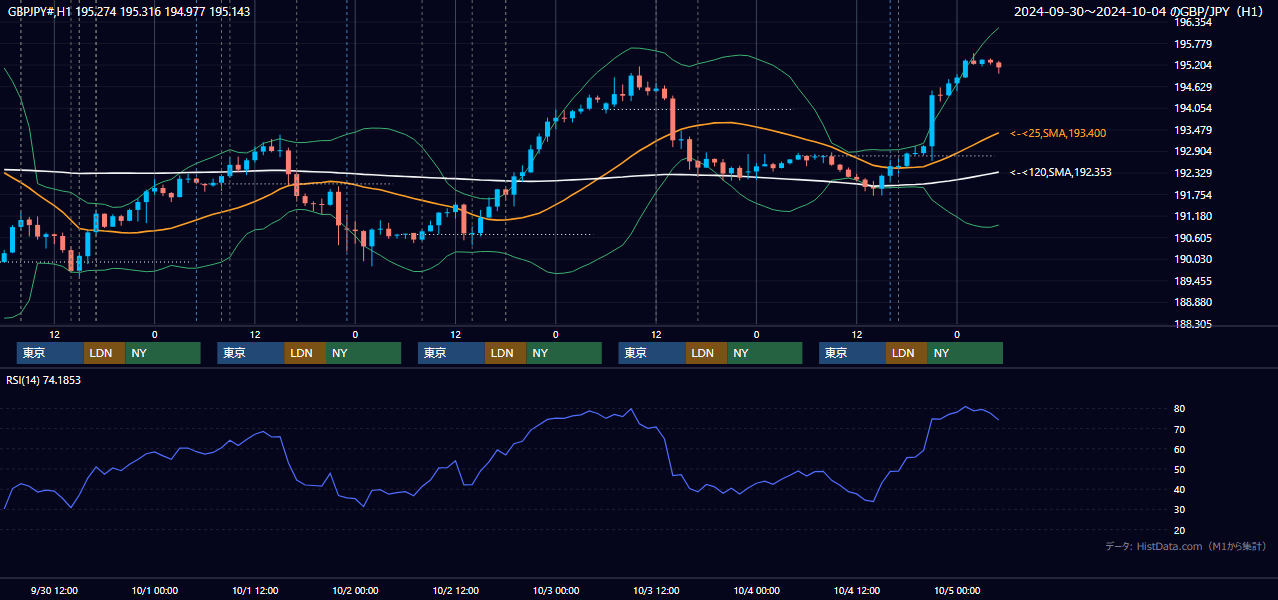Screen dimensions: 1278x600
Task: Click RSI scale value 60
Action: (1180, 449)
